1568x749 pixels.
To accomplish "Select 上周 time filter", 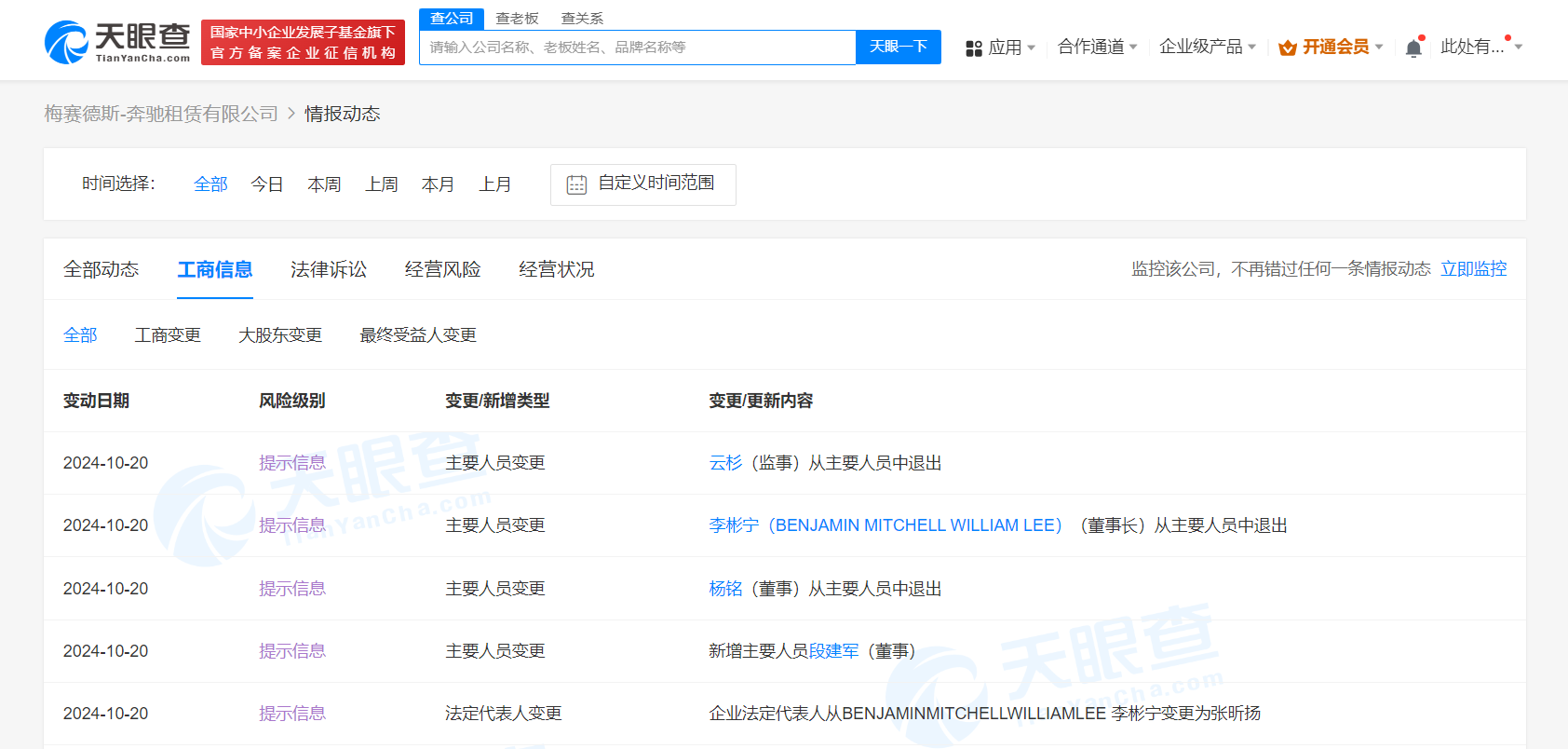I will point(382,184).
